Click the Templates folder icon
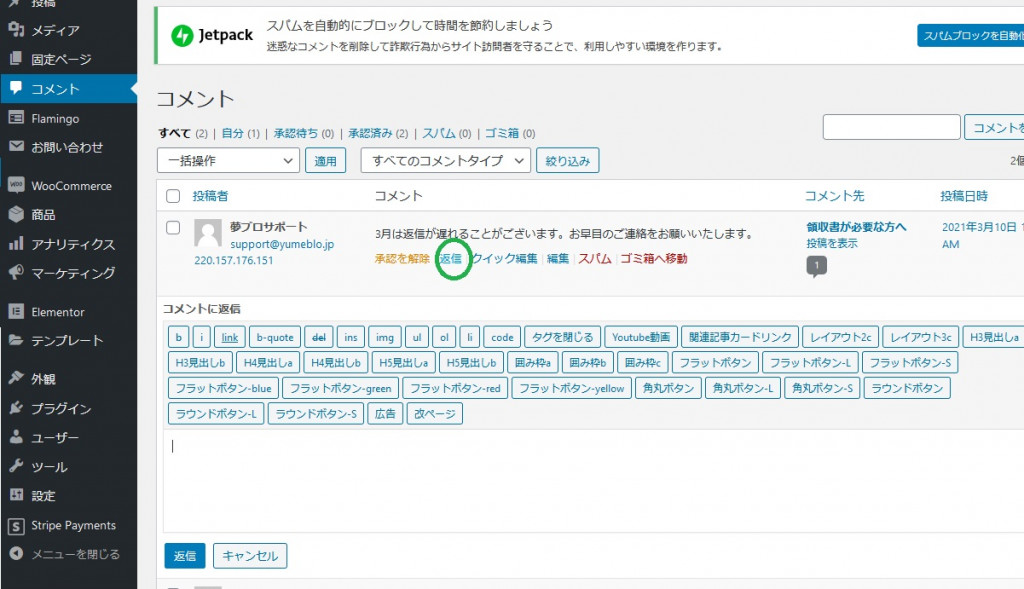Viewport: 1024px width, 589px height. pos(16,340)
